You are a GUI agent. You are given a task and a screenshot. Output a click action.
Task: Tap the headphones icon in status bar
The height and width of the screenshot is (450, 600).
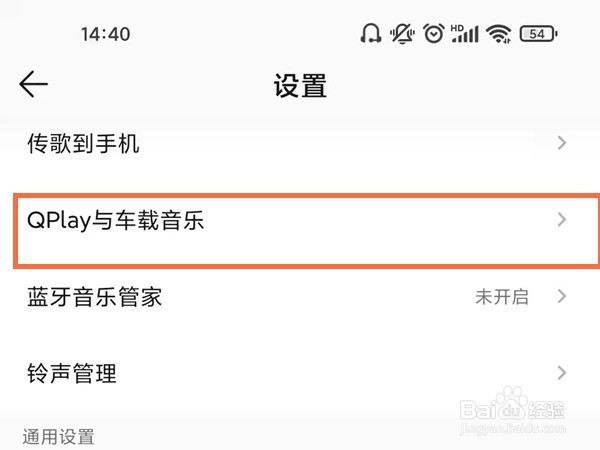point(370,34)
